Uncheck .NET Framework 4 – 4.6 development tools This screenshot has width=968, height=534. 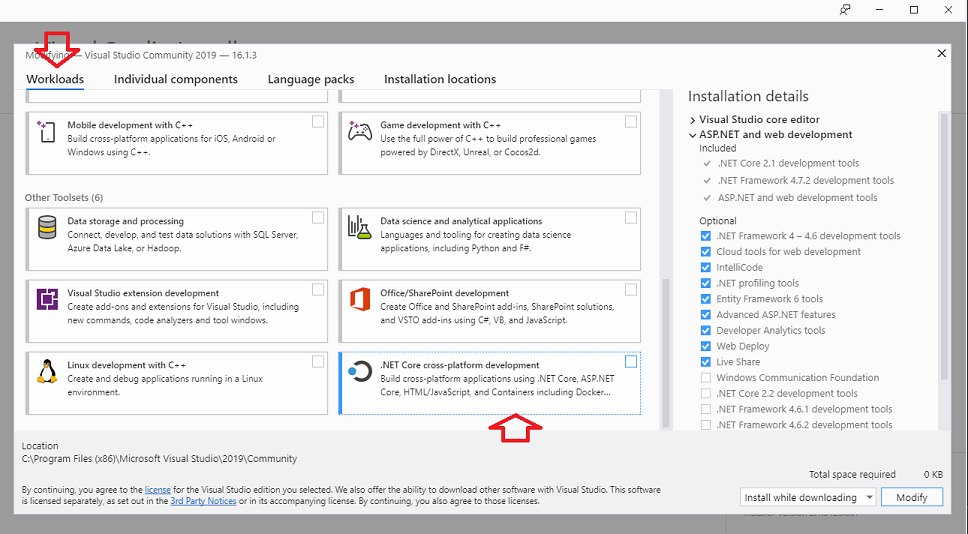[706, 236]
